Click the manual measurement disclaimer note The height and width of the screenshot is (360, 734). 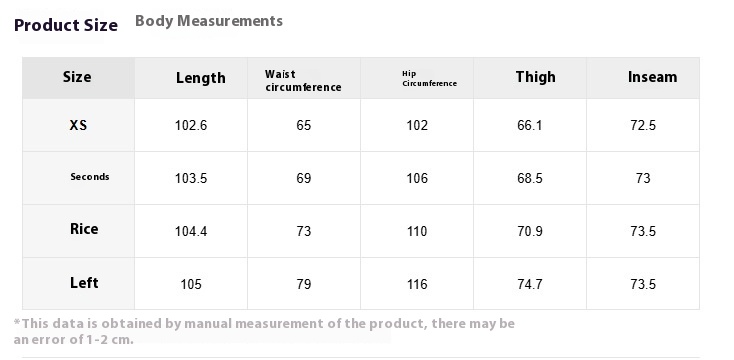pos(264,331)
